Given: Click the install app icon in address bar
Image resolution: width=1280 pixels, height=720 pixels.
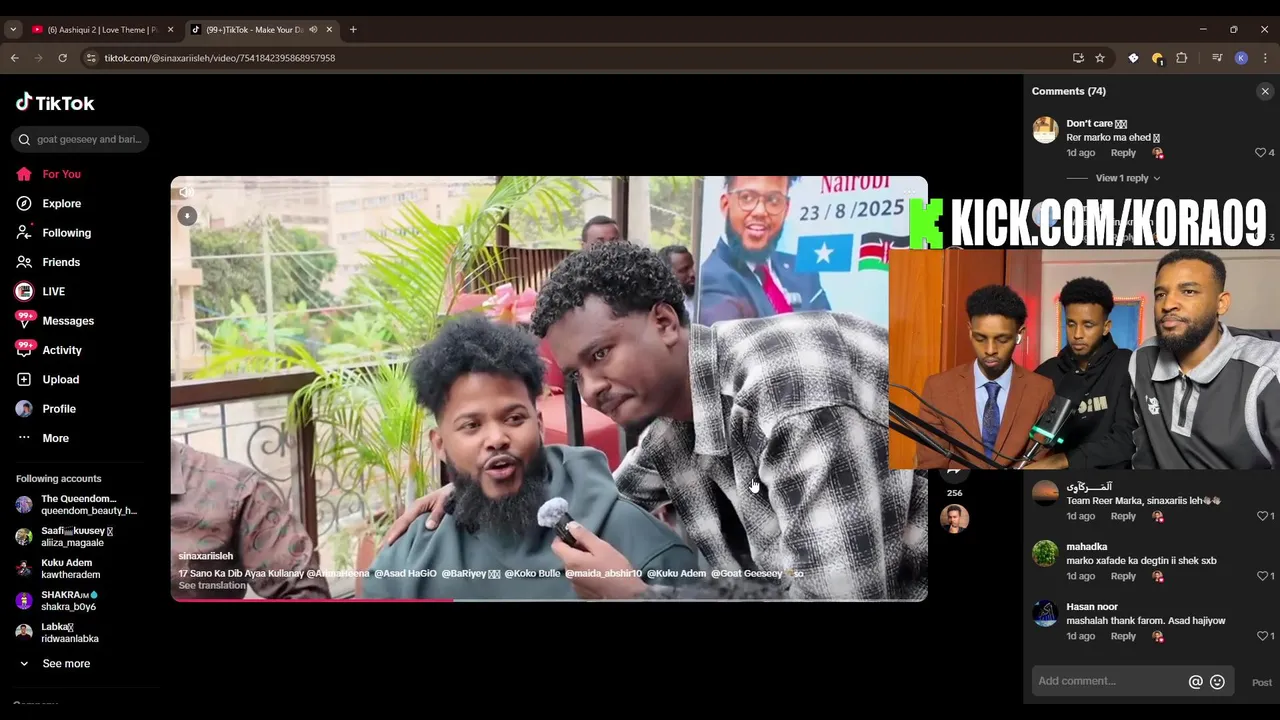Looking at the screenshot, I should 1078,58.
